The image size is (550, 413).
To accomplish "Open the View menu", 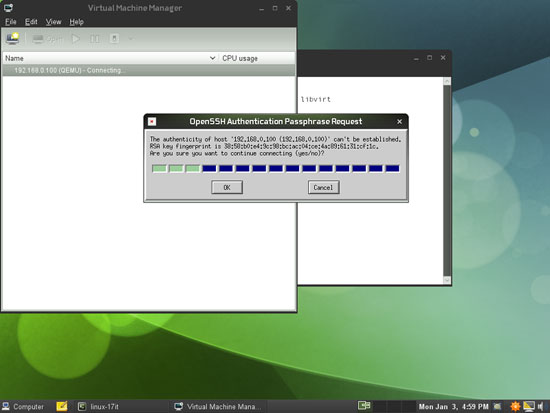I will [53, 22].
